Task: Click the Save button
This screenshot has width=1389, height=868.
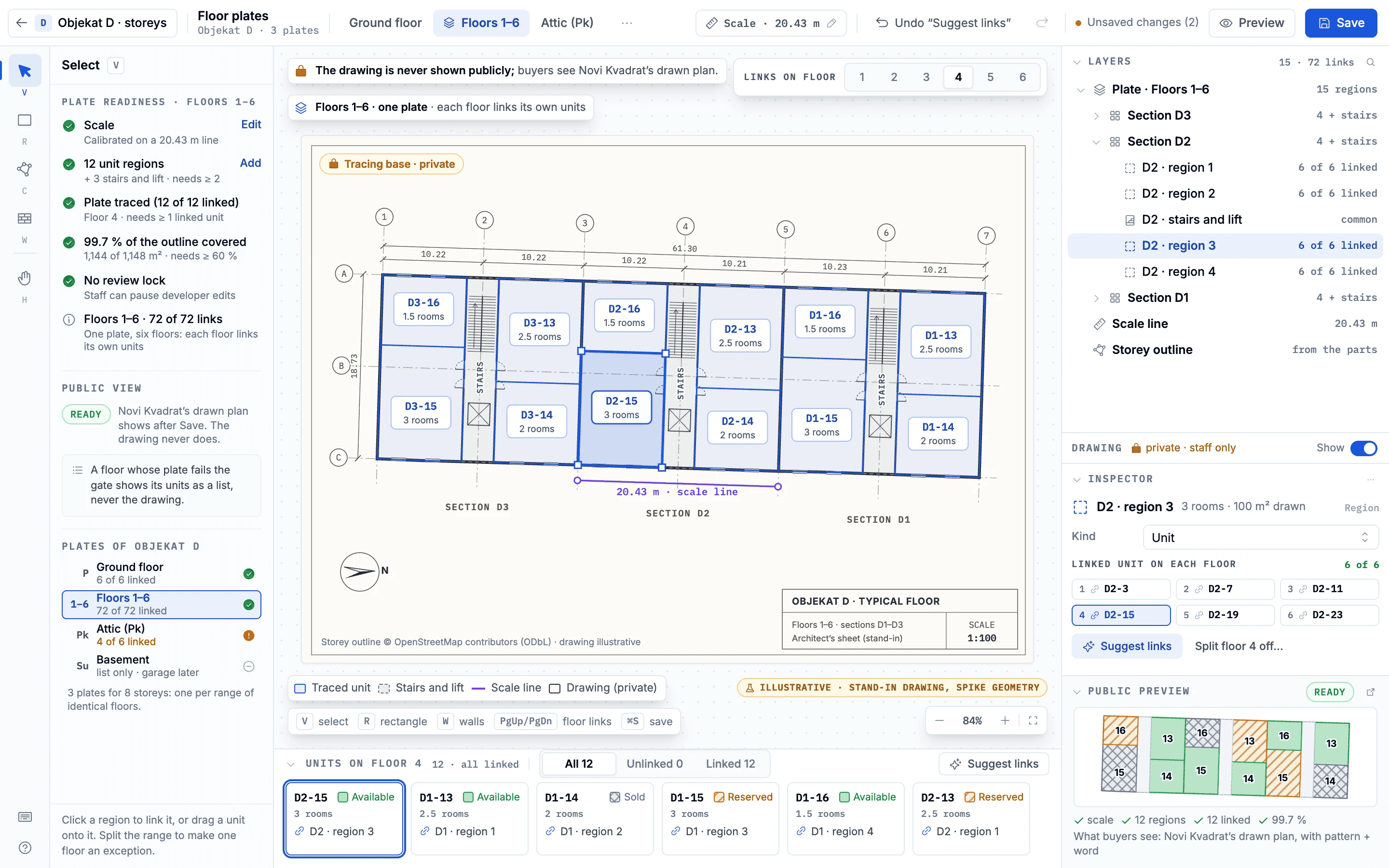Action: (x=1340, y=23)
